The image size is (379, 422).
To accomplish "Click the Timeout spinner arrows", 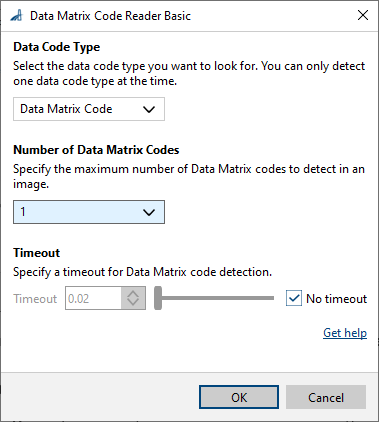I will tap(133, 298).
